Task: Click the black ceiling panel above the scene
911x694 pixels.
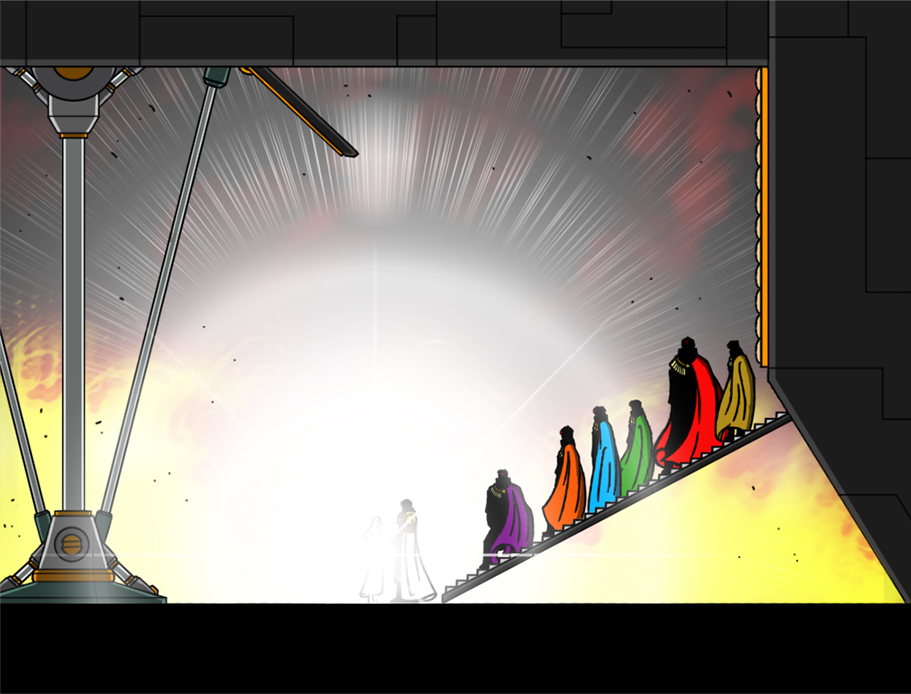Action: 400,30
